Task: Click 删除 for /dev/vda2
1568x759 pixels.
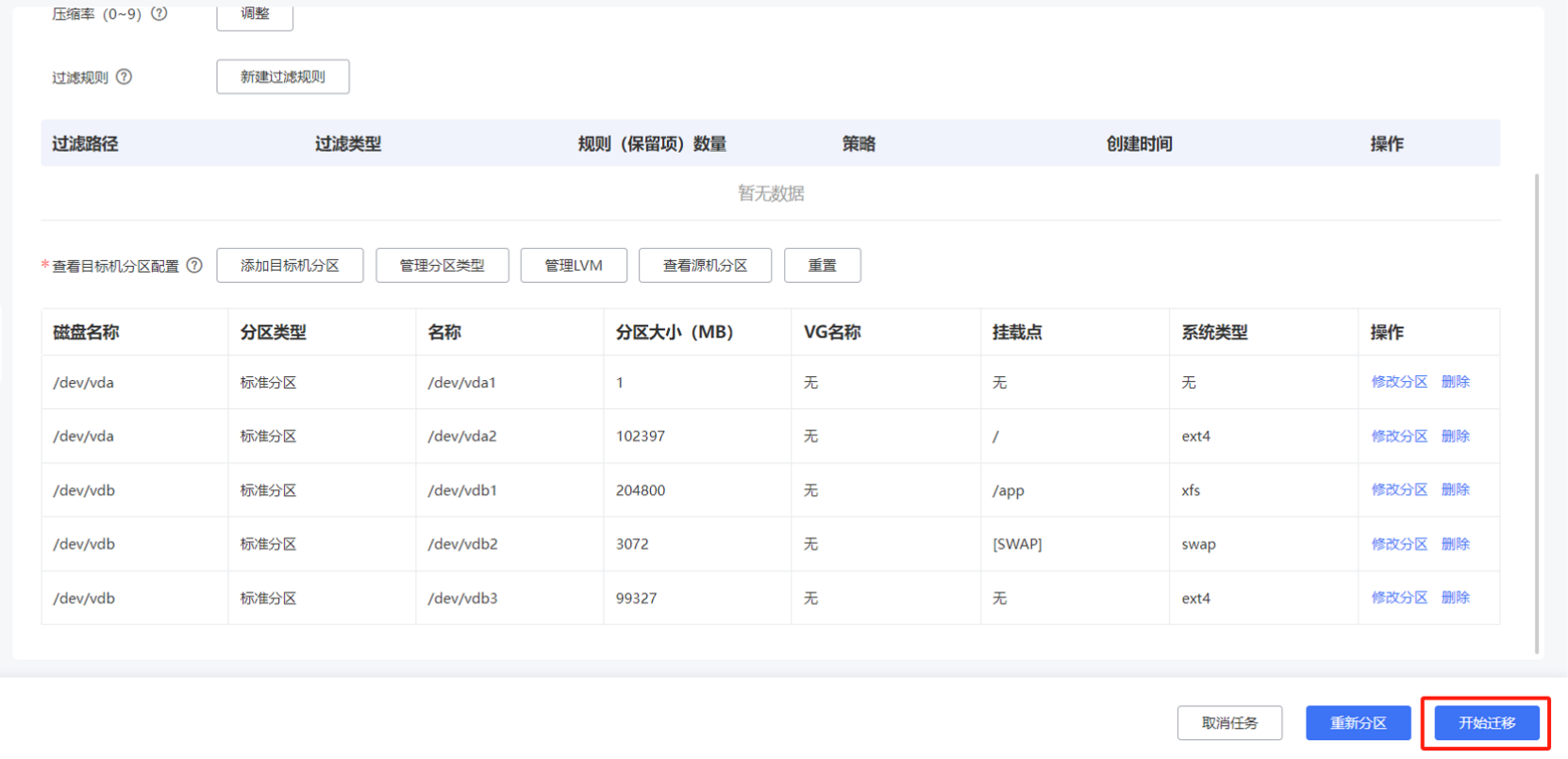Action: (x=1456, y=437)
